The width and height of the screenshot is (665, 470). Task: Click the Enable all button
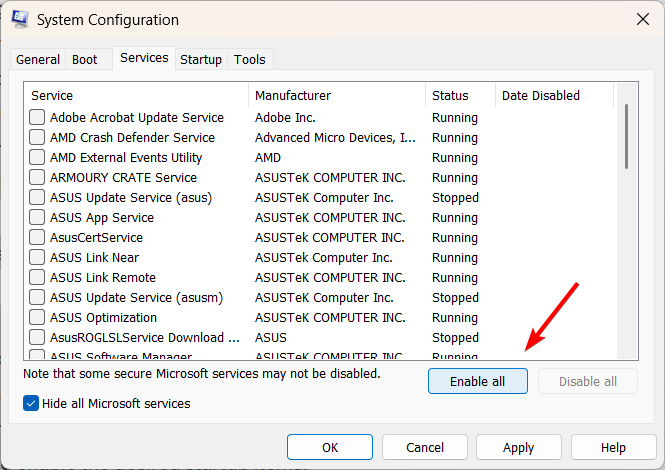click(x=478, y=381)
